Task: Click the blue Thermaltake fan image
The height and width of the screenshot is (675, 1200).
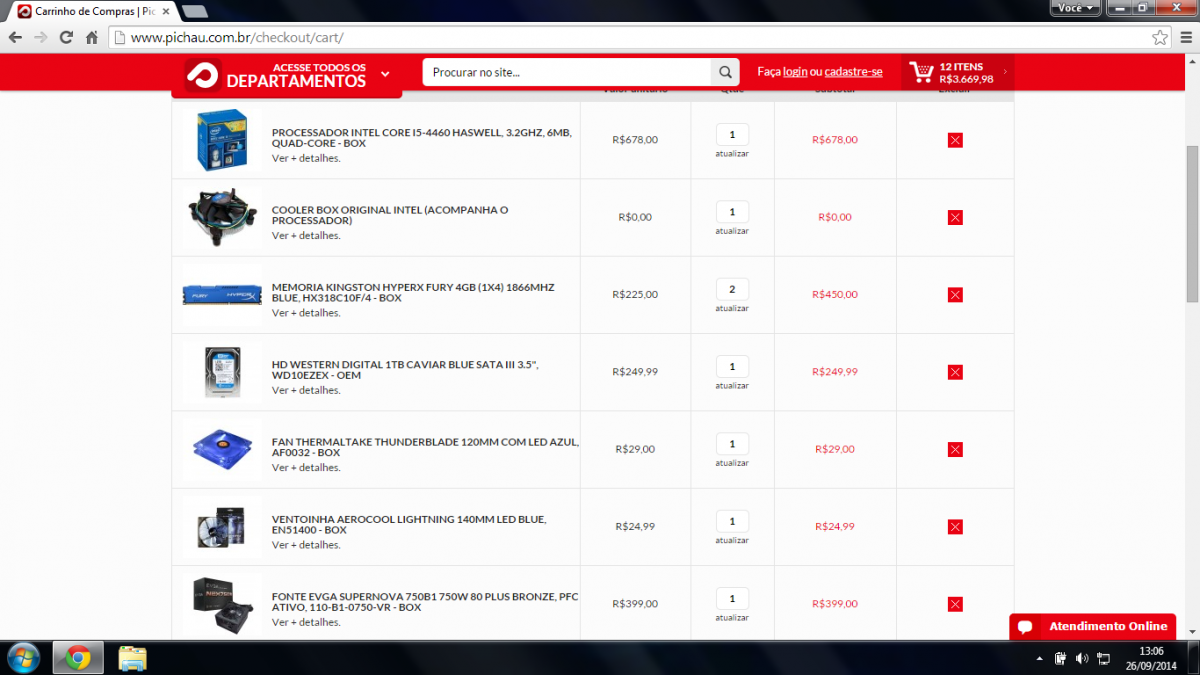Action: click(x=222, y=449)
